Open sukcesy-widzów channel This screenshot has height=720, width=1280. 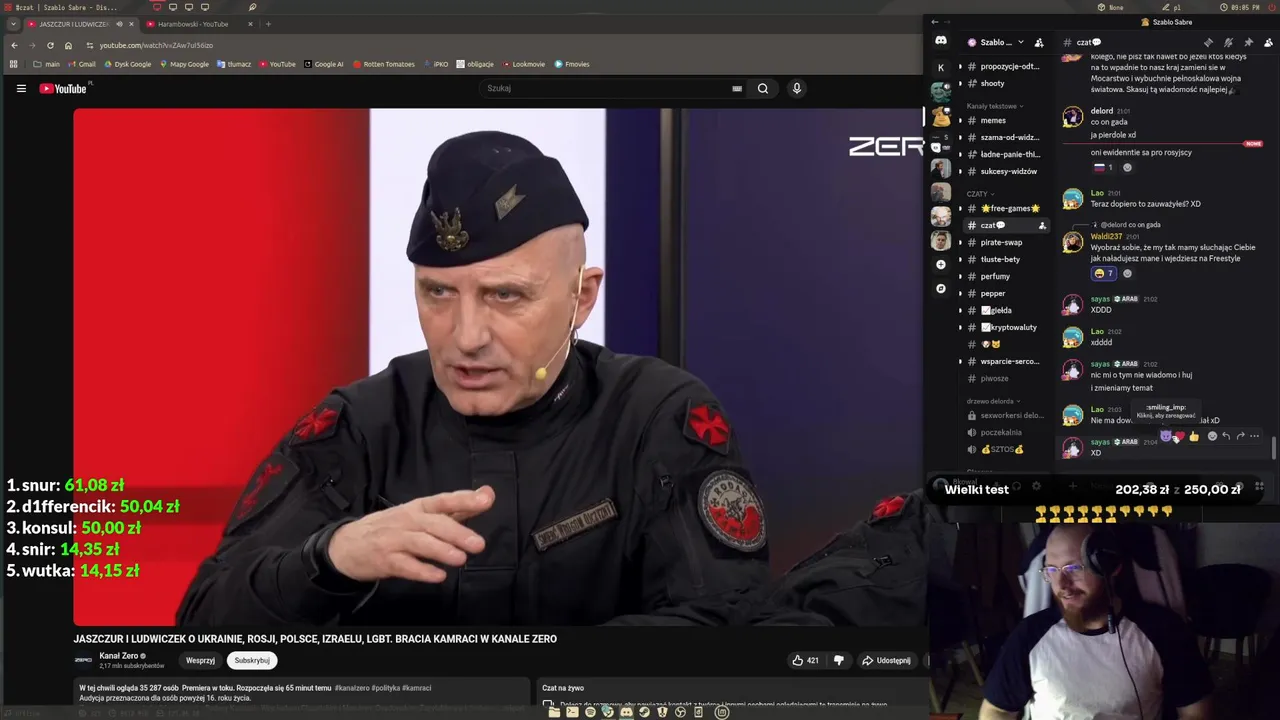pyautogui.click(x=1008, y=171)
